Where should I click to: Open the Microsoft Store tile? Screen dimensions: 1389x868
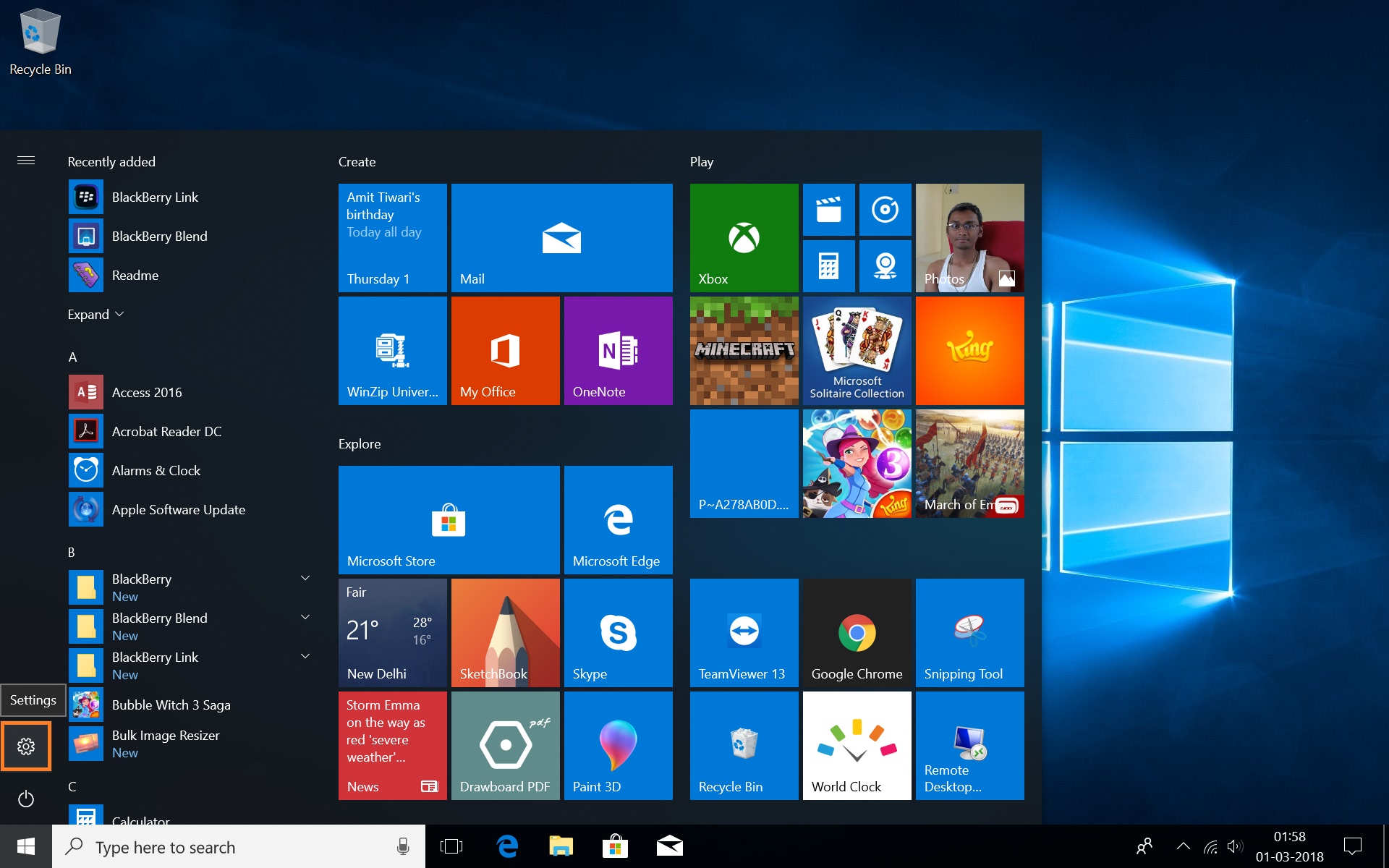pyautogui.click(x=449, y=520)
